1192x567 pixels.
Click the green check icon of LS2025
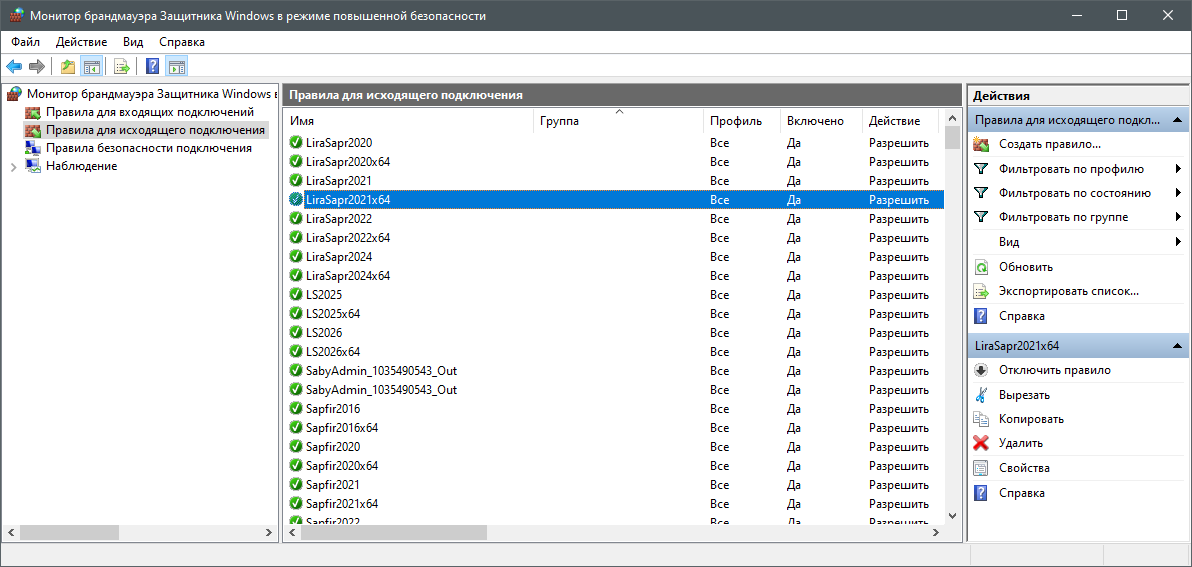296,294
